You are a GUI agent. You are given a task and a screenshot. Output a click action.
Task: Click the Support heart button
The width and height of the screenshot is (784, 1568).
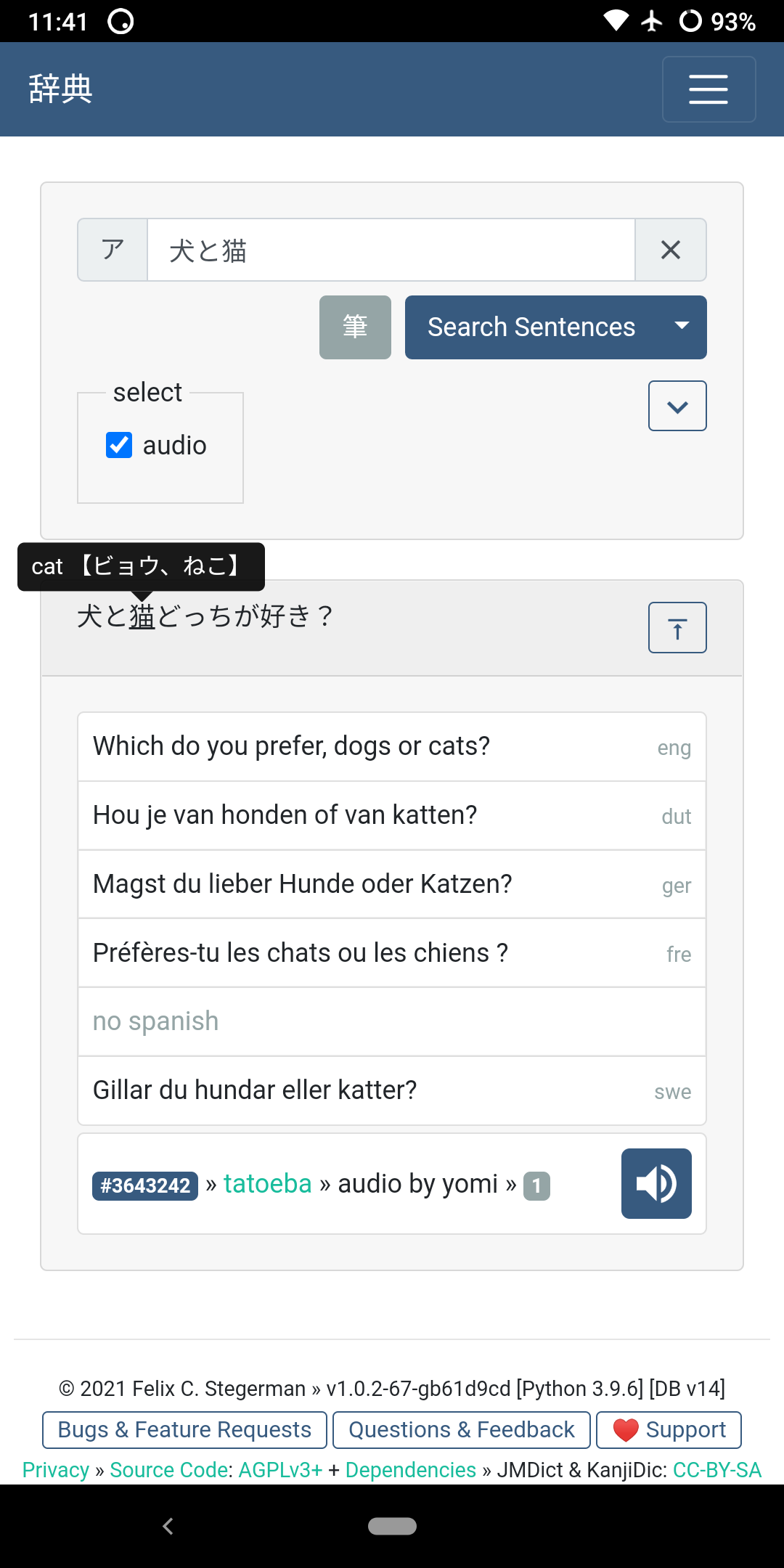pos(669,1429)
